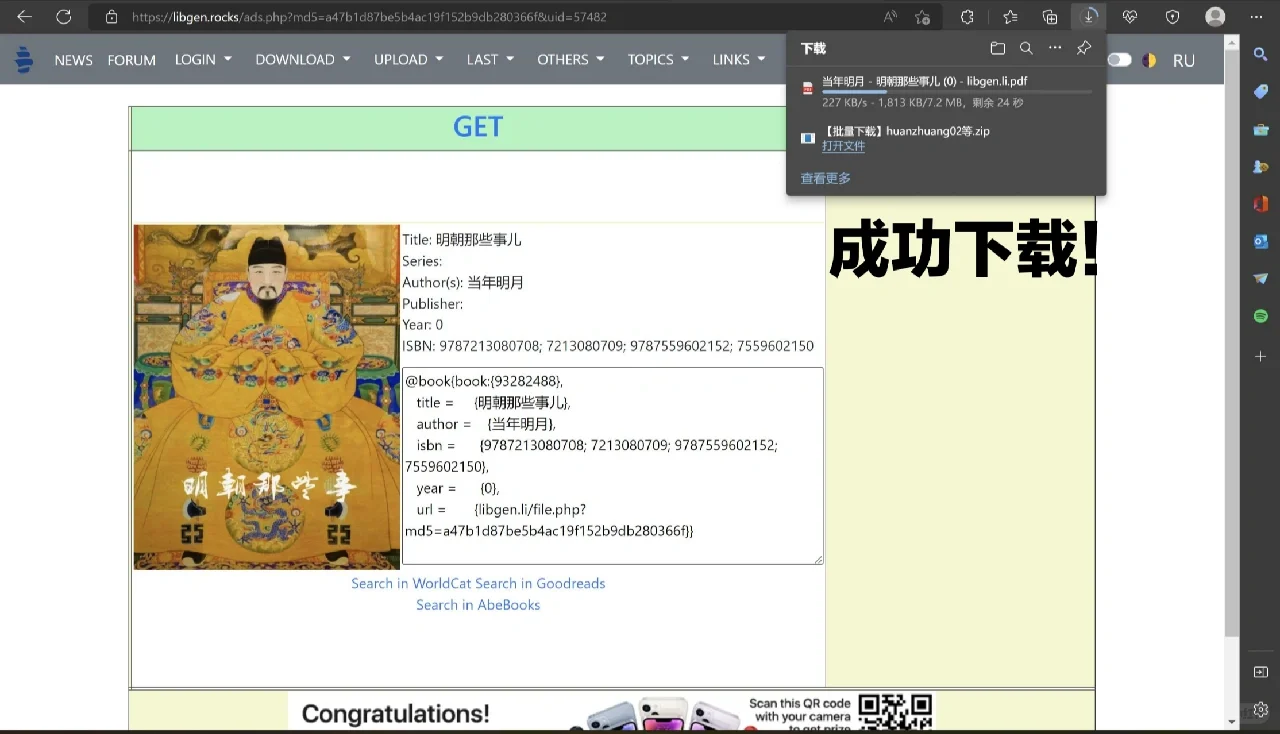This screenshot has width=1280, height=734.
Task: View site information lock icon
Action: coord(111,17)
